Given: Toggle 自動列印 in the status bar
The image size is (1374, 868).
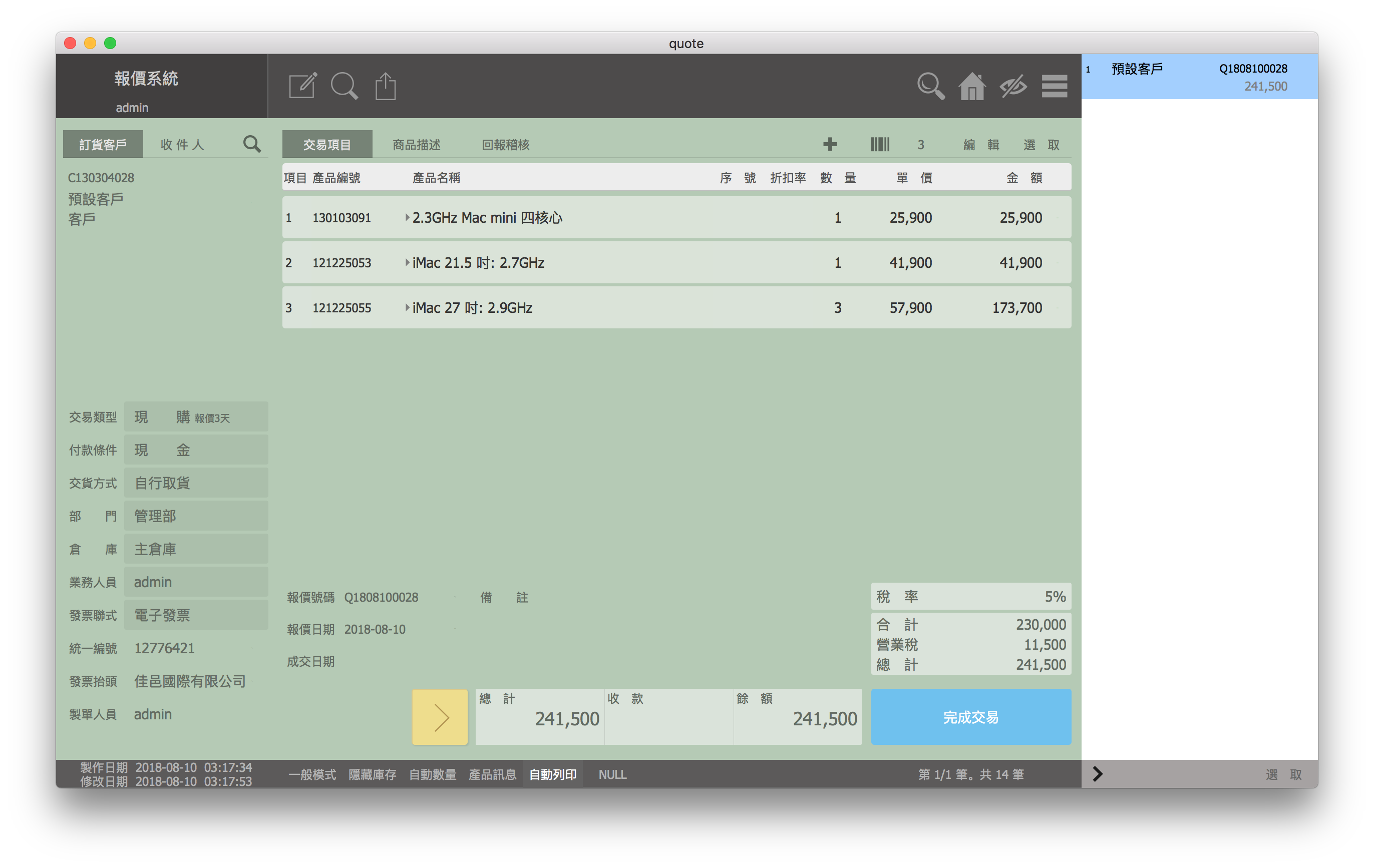Looking at the screenshot, I should tap(552, 774).
